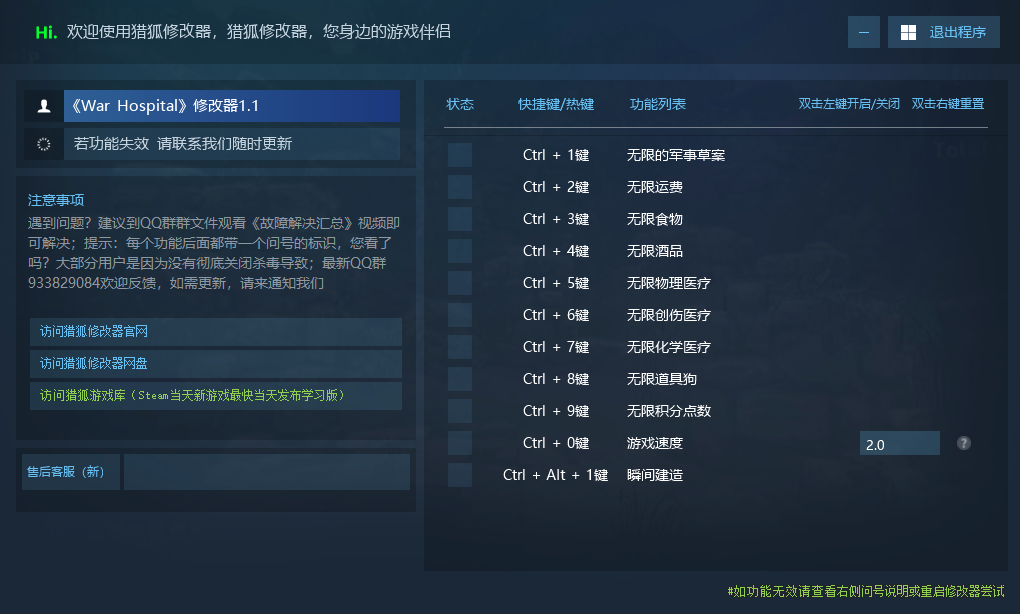This screenshot has width=1020, height=614.
Task: Toggle the 无限的军事草案 status checkbox
Action: (460, 155)
